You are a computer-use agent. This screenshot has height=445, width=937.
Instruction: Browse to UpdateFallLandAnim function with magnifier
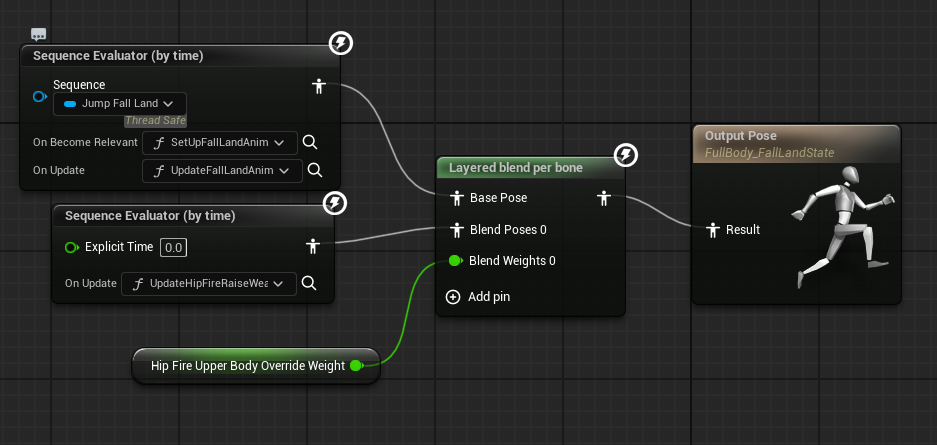pyautogui.click(x=314, y=171)
